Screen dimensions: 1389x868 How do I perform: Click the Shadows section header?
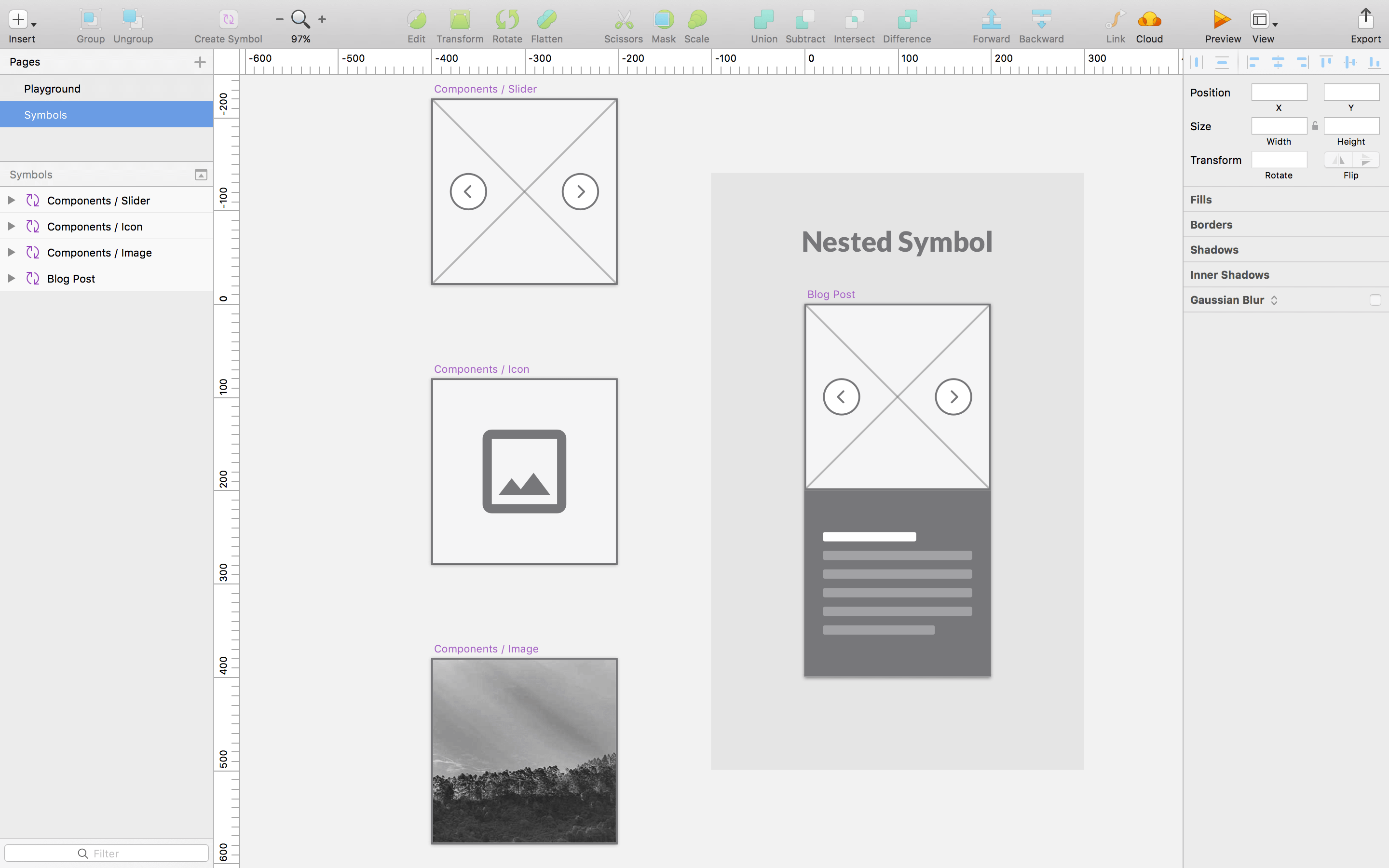1286,250
